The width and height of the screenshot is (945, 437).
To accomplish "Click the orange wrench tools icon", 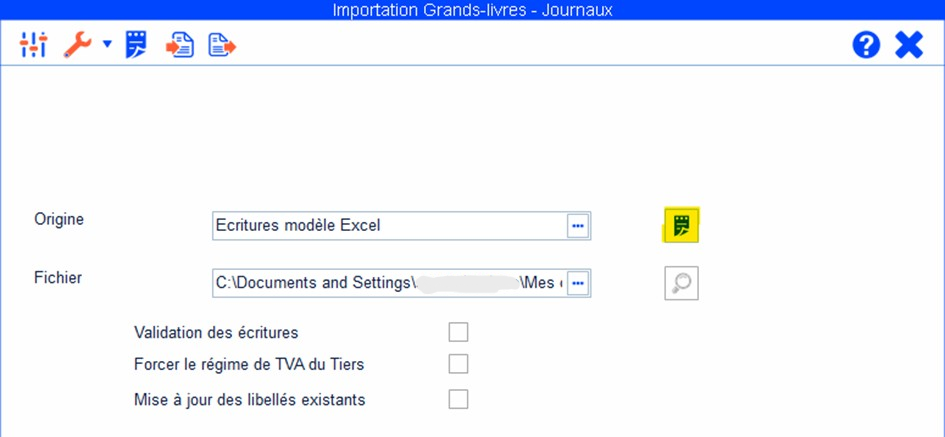I will coord(78,45).
